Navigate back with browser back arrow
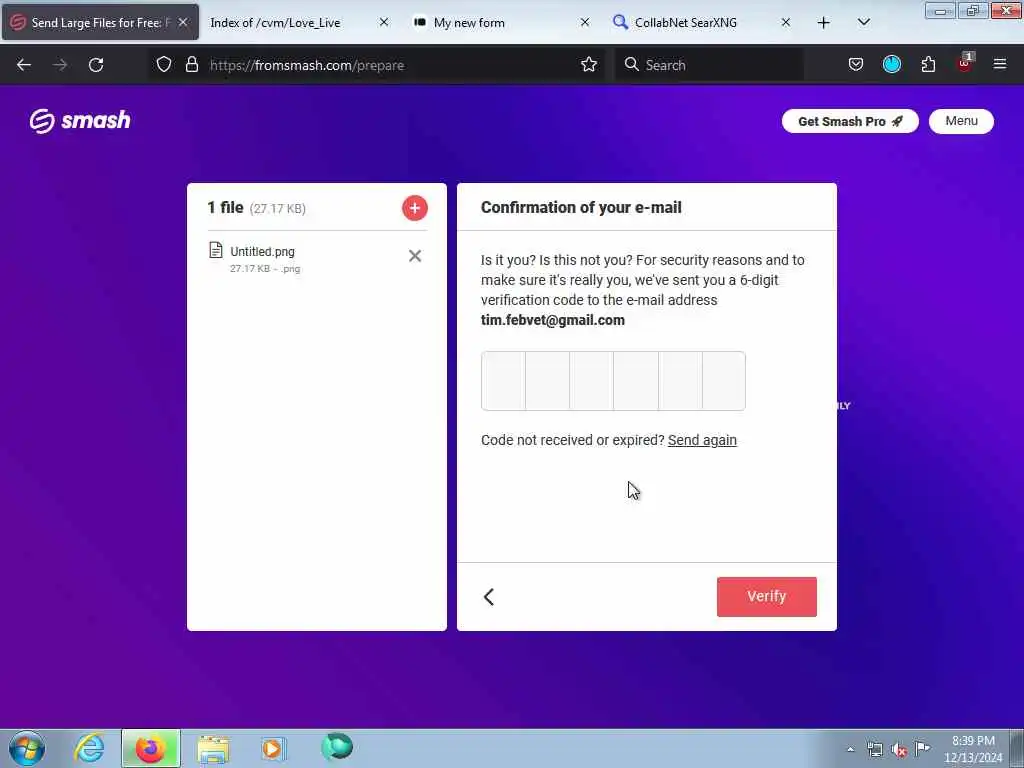 (24, 65)
